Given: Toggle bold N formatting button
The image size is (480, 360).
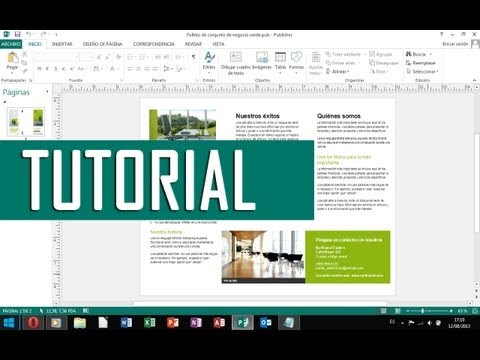Looking at the screenshot, I should [x=39, y=69].
